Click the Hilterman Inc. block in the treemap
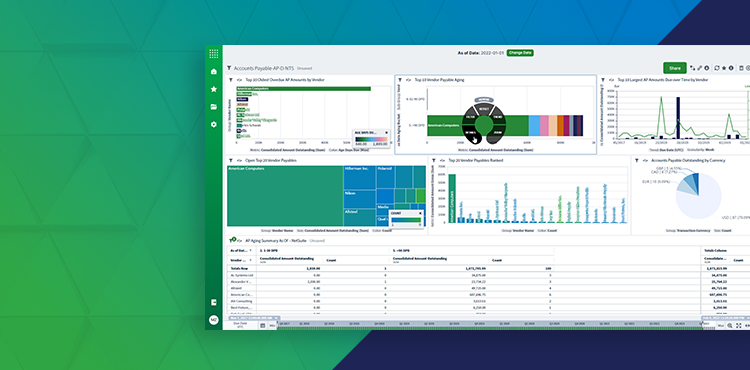 click(x=359, y=177)
